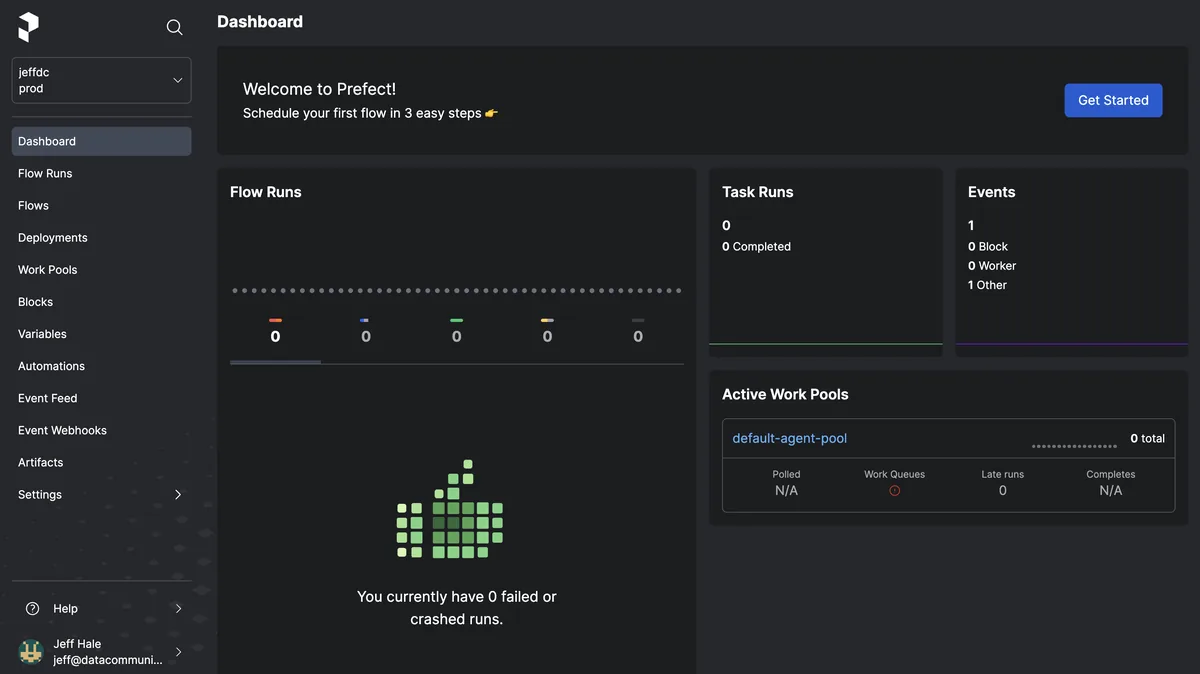Open the default-agent-pool link
Viewport: 1200px width, 674px height.
pyautogui.click(x=790, y=438)
